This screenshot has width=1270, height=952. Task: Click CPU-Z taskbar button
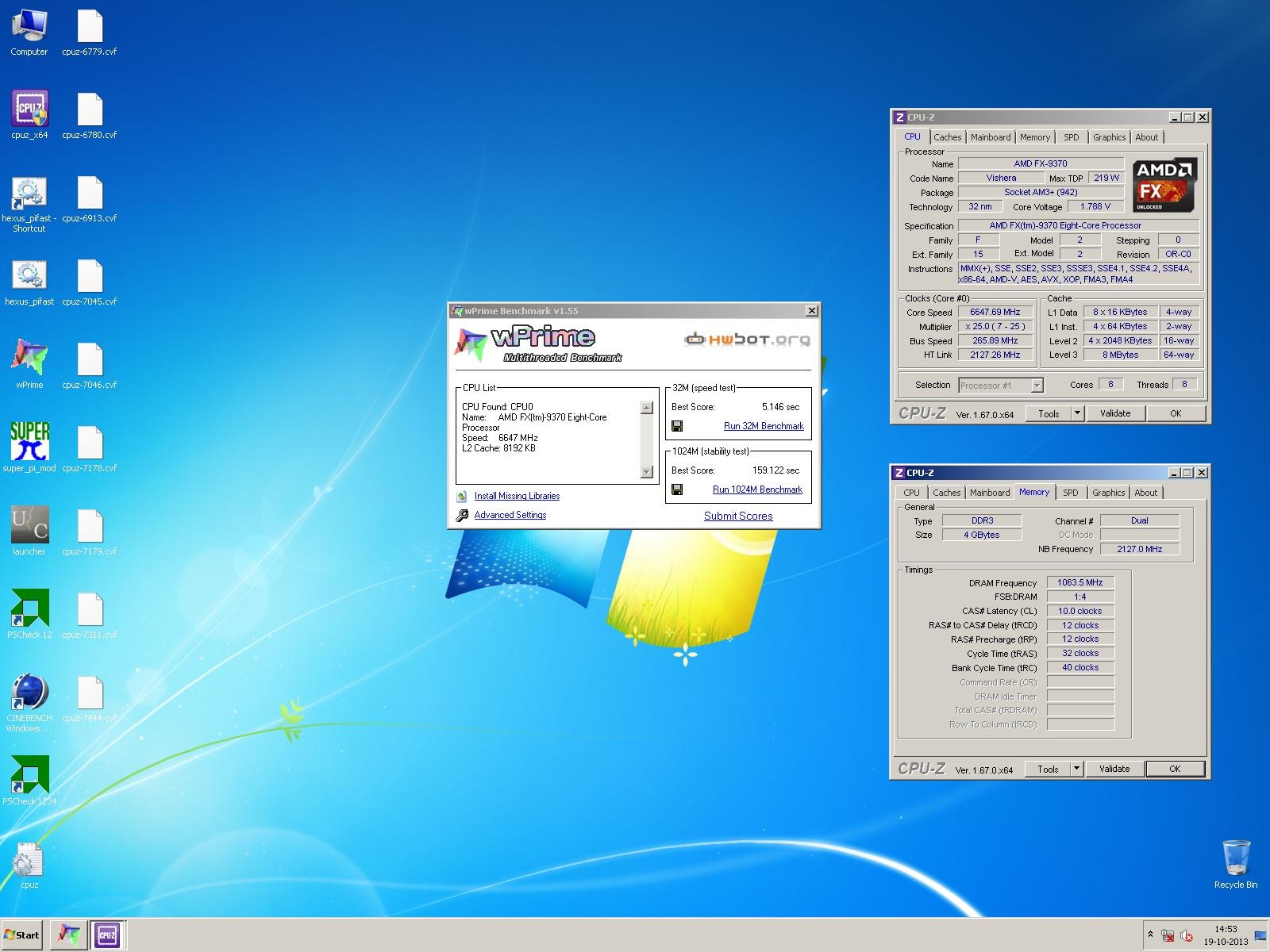(107, 935)
